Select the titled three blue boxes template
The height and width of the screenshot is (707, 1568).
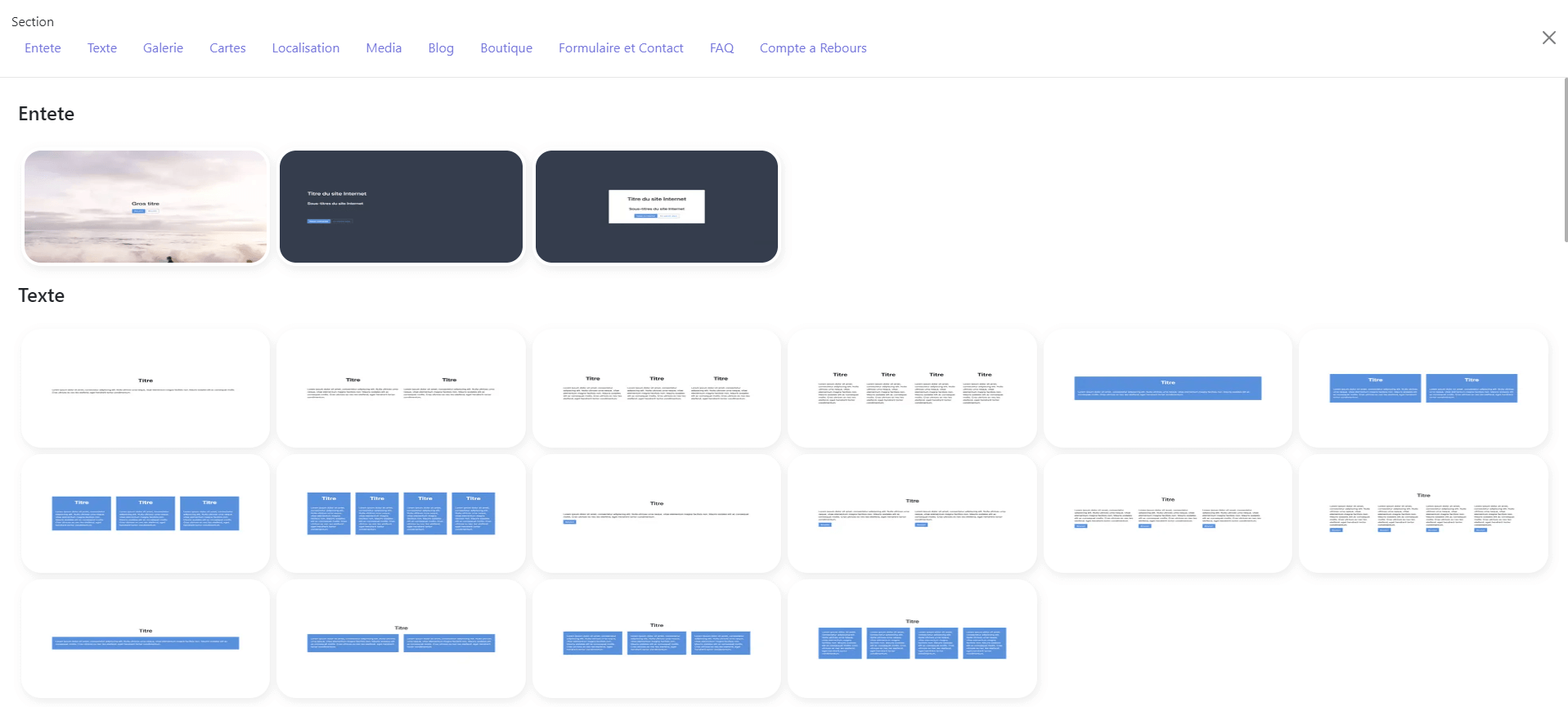point(657,638)
